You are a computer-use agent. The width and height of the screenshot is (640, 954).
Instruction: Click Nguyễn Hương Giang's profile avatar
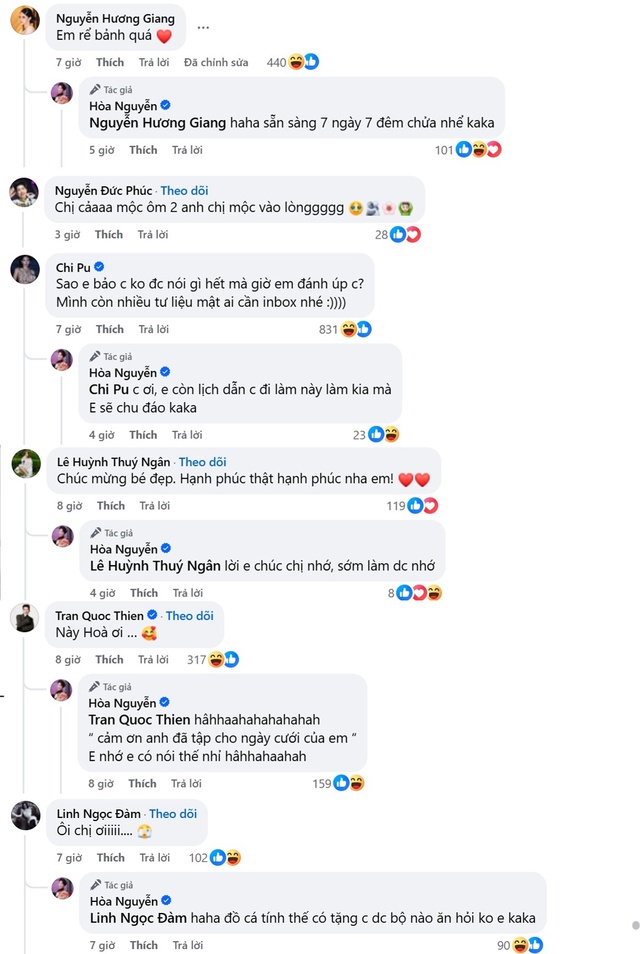(x=26, y=17)
